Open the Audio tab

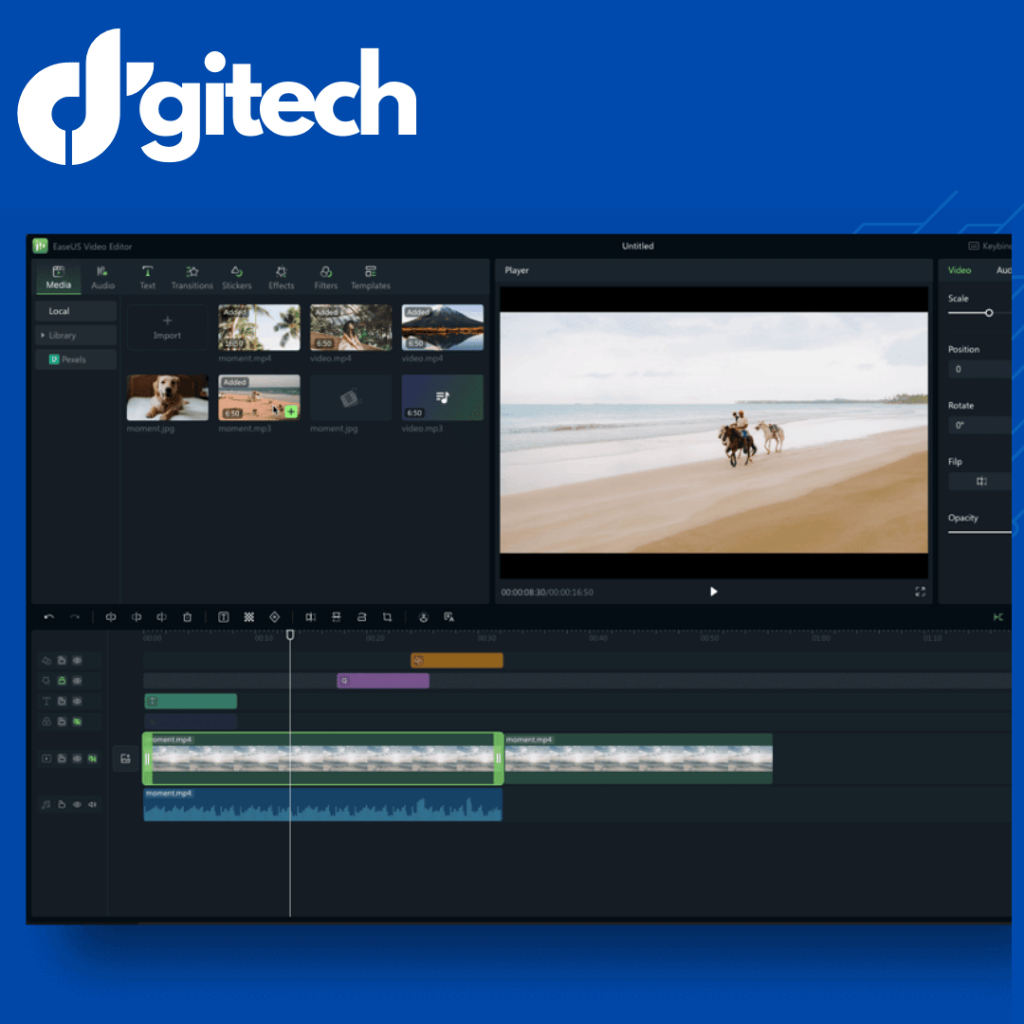tap(103, 278)
